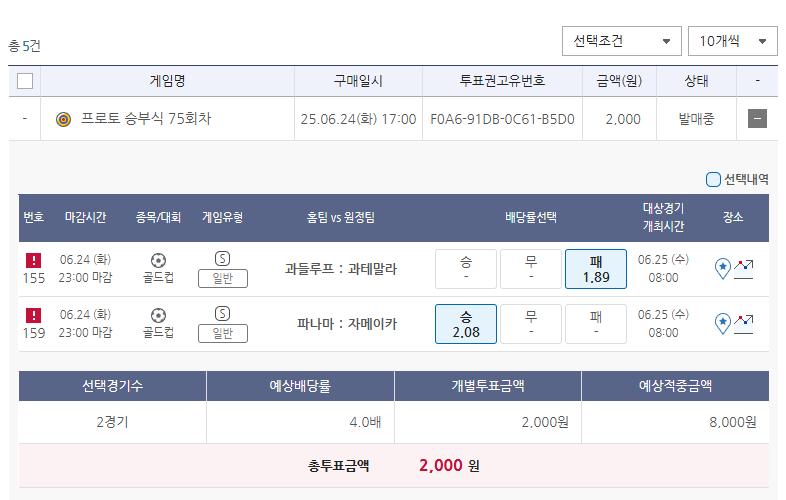Viewport: 786px width, 500px height.
Task: Click the 구매일시 column header
Action: pyautogui.click(x=358, y=81)
